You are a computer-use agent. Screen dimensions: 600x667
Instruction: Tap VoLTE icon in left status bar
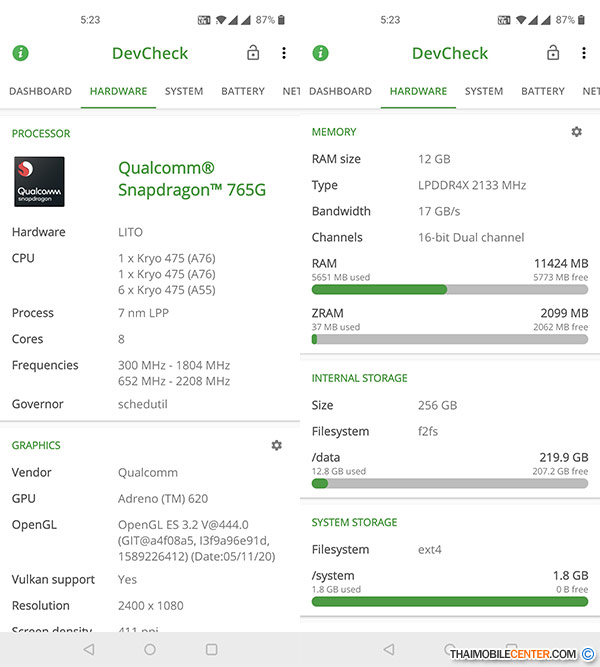click(204, 20)
